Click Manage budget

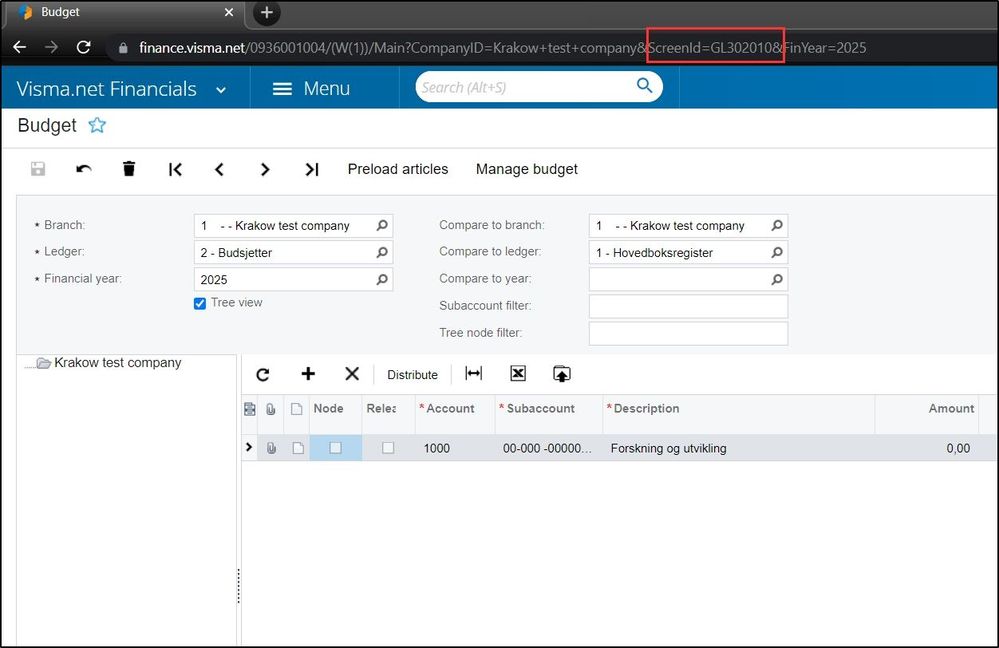click(x=527, y=169)
